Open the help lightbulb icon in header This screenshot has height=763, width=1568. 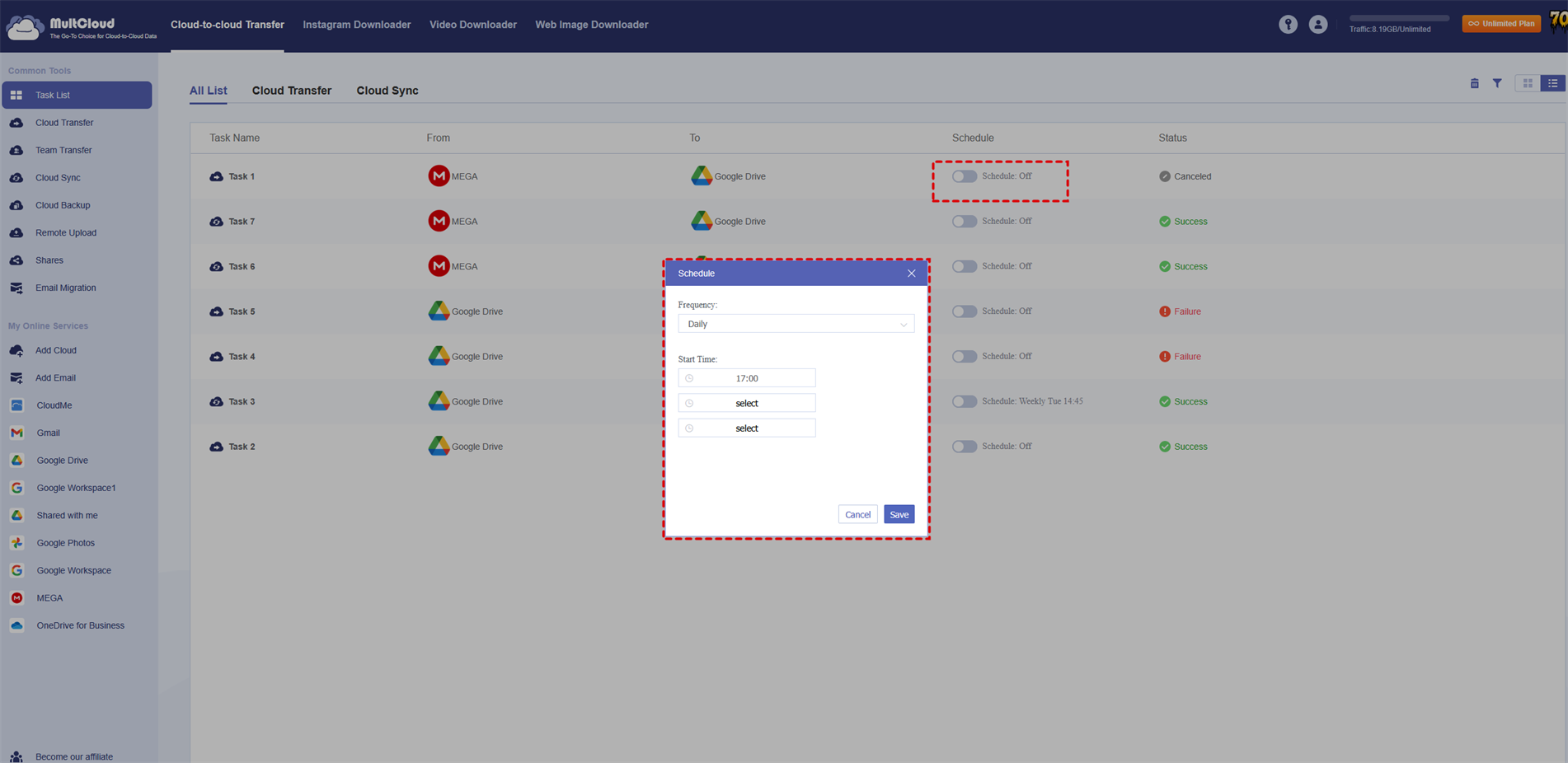tap(1288, 25)
